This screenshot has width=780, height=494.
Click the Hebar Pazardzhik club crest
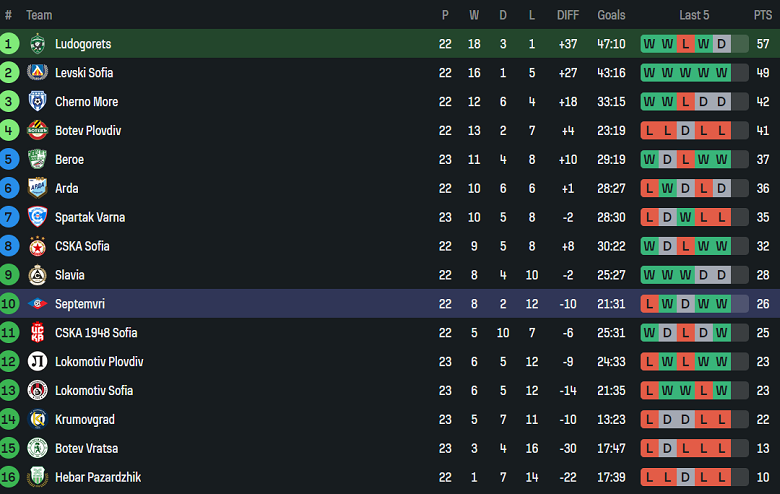click(x=37, y=477)
